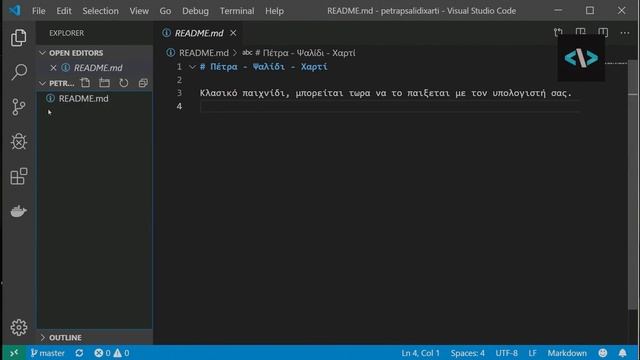This screenshot has height=360, width=640.
Task: Open the Docker view
Action: 18,211
